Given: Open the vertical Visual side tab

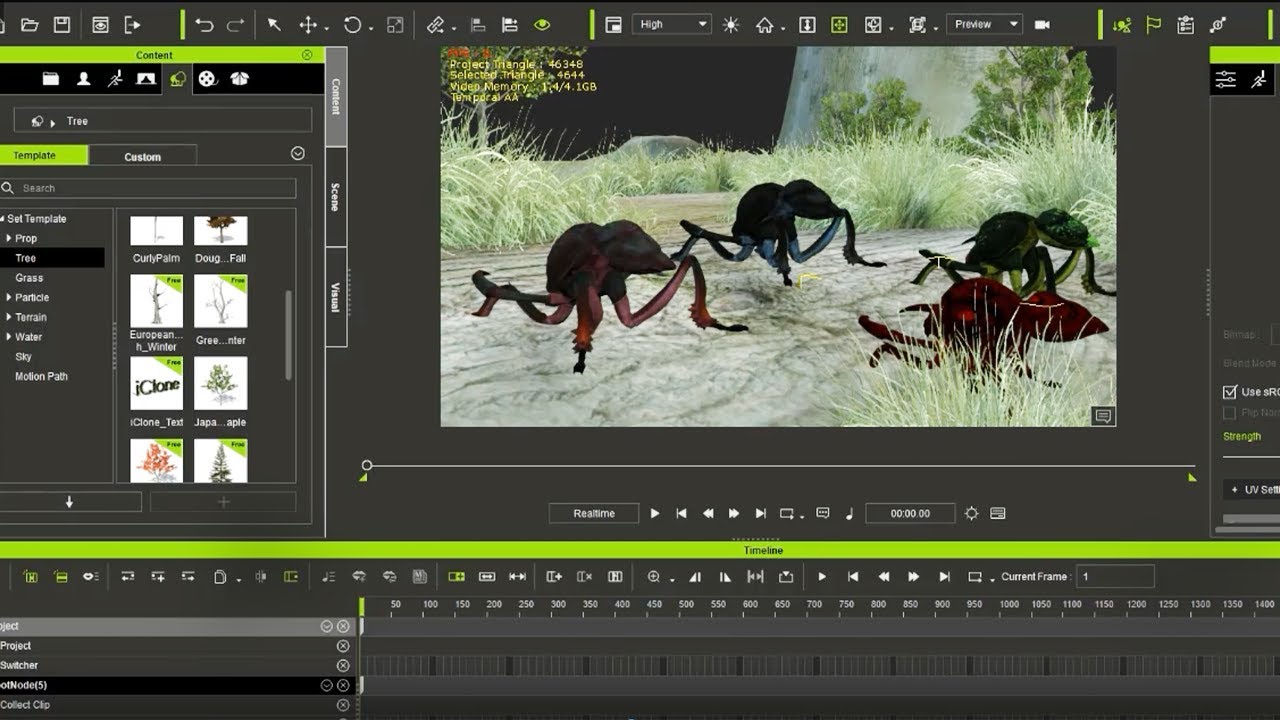Looking at the screenshot, I should click(x=335, y=297).
